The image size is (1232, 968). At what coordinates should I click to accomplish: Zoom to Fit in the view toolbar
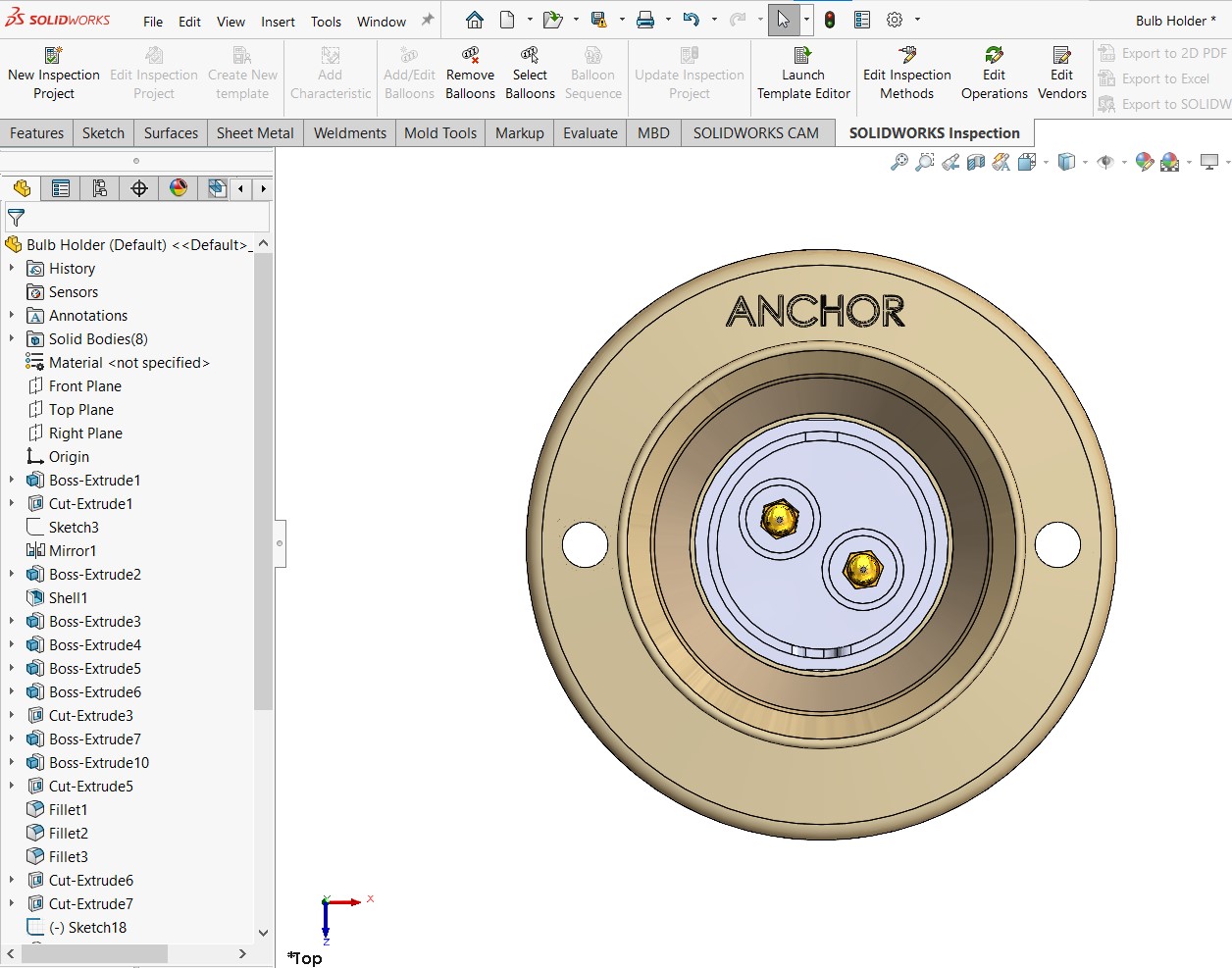[x=898, y=162]
